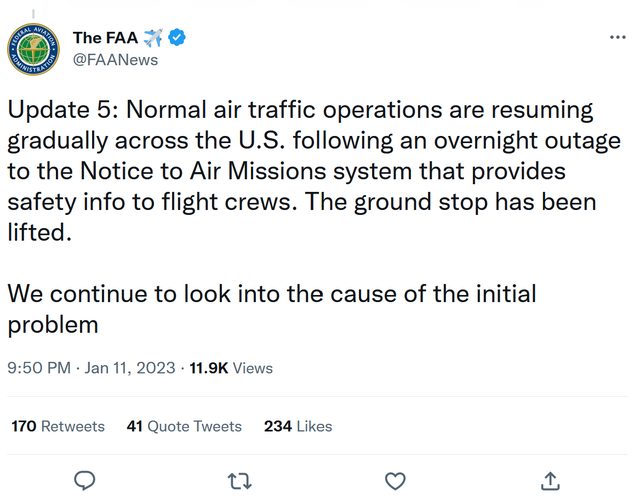Expand the three-dot more options menu
Viewport: 640px width, 500px height.
click(x=617, y=37)
